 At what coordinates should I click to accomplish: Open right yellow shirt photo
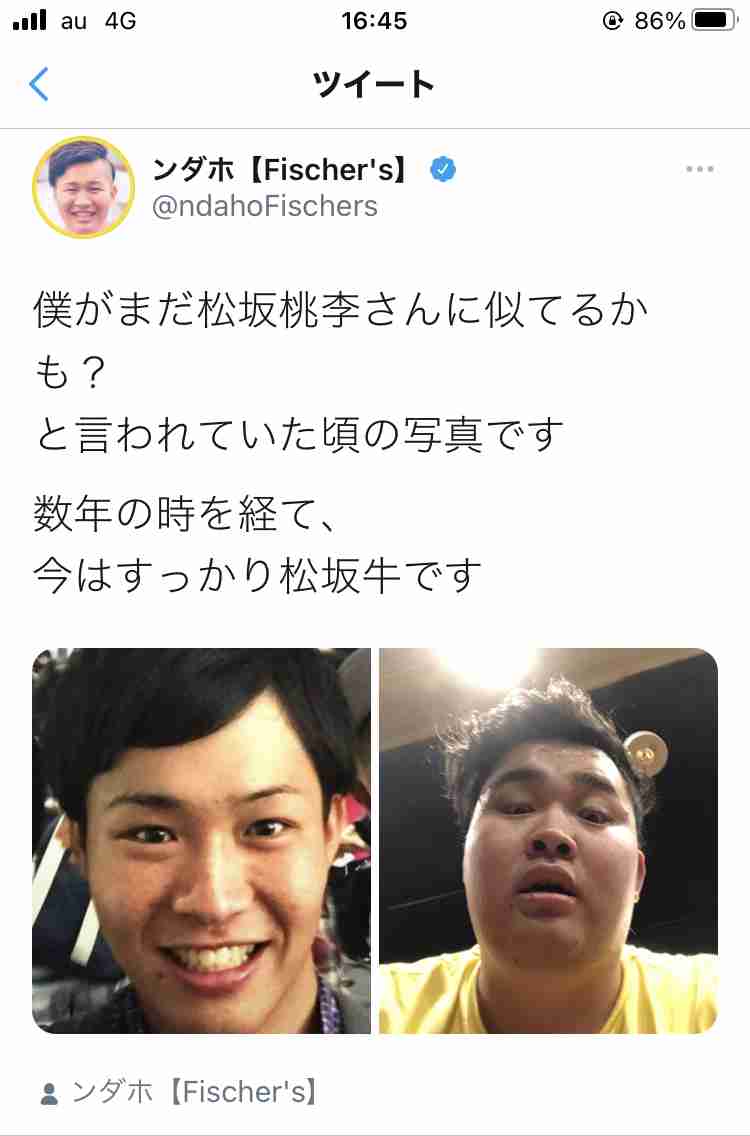pyautogui.click(x=549, y=840)
